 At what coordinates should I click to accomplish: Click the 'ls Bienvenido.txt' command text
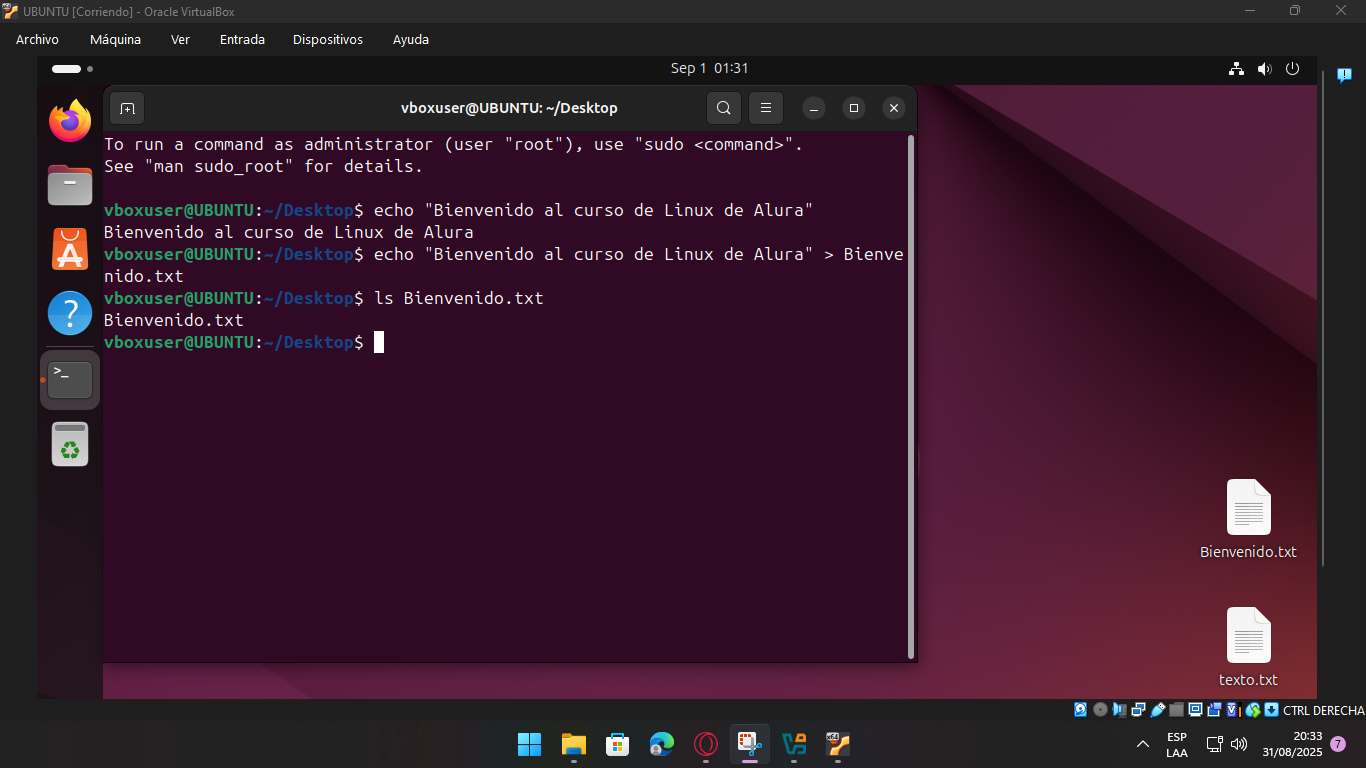[x=459, y=298]
